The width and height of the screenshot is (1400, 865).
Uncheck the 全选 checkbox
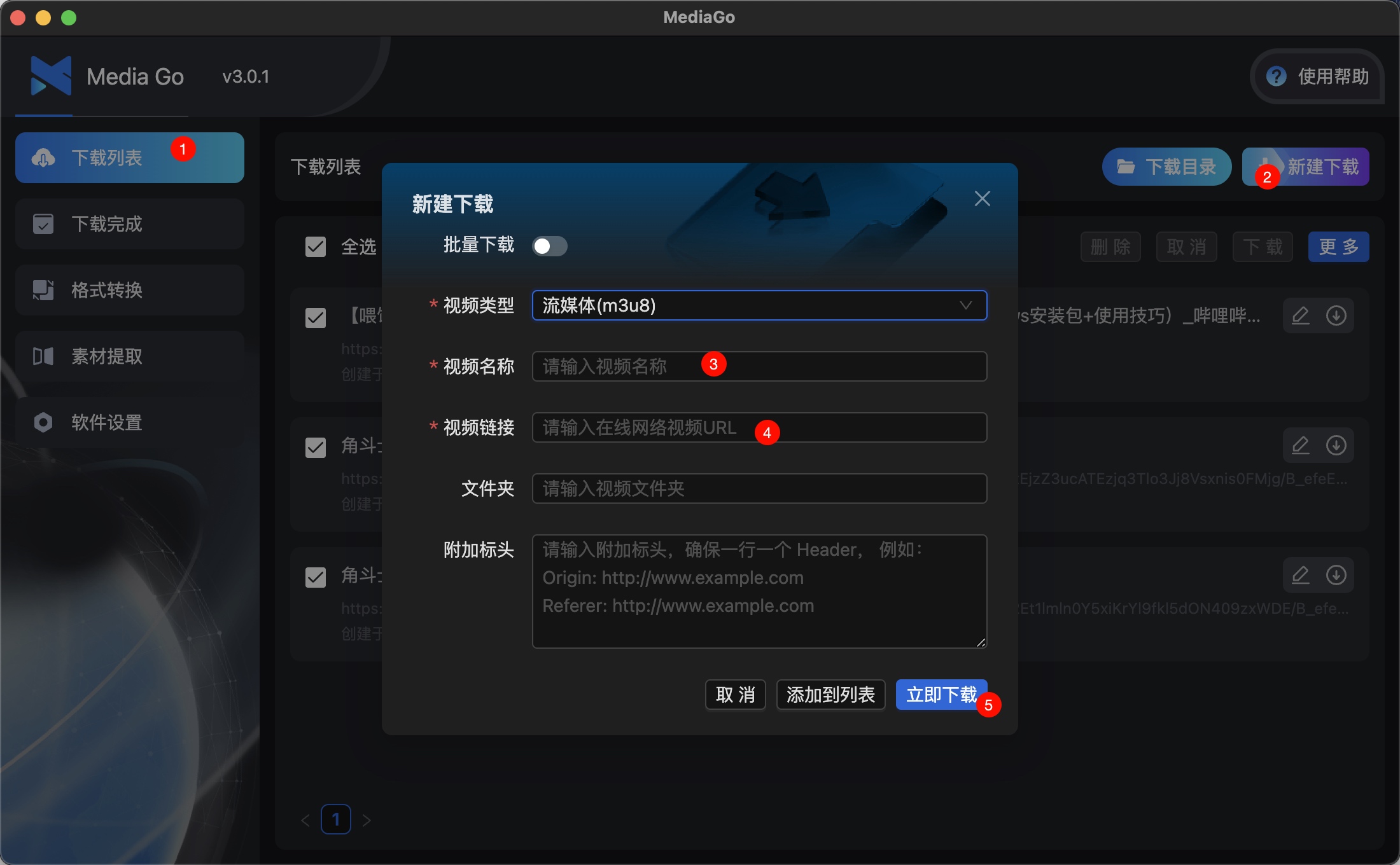click(x=316, y=247)
